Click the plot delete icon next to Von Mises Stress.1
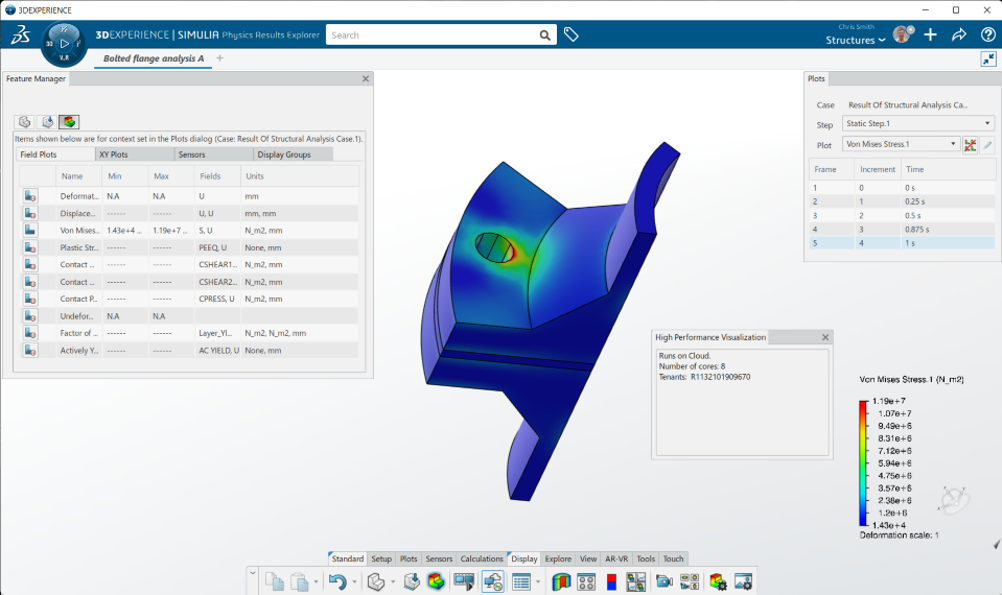The image size is (1002, 595). [970, 145]
